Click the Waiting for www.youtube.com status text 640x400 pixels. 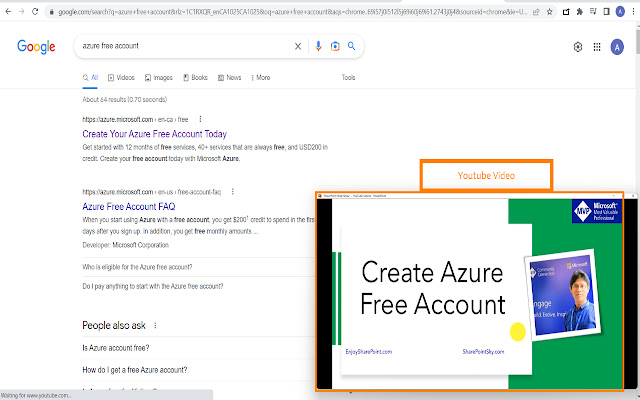(36, 396)
